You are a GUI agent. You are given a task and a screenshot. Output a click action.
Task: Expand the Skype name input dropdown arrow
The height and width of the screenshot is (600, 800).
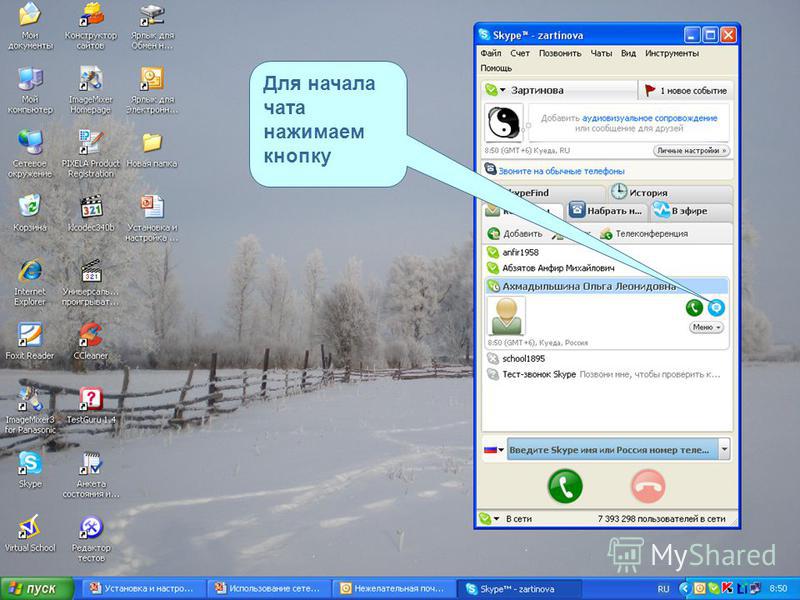pos(724,449)
